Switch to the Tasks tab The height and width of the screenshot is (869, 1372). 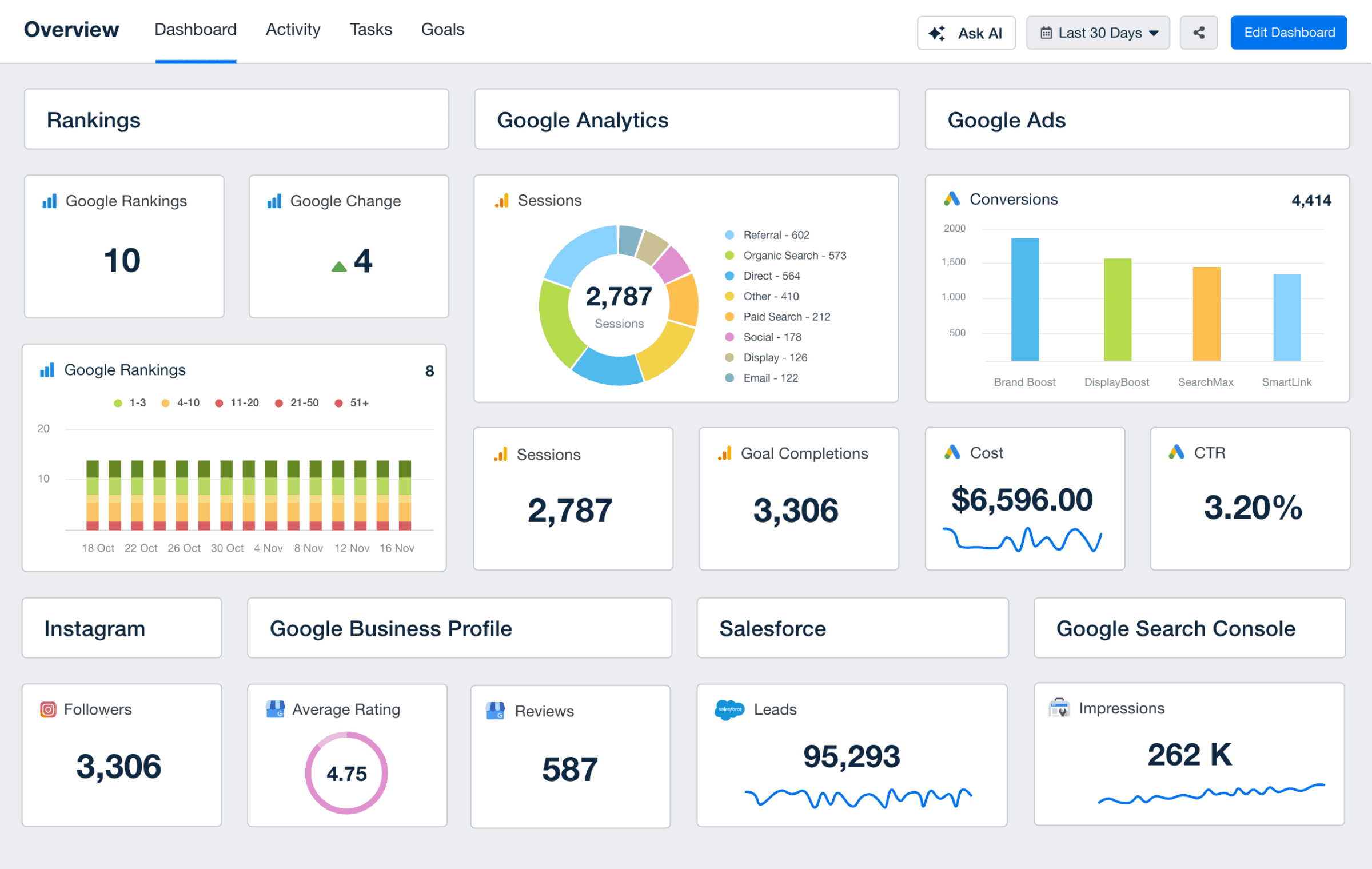click(x=370, y=30)
